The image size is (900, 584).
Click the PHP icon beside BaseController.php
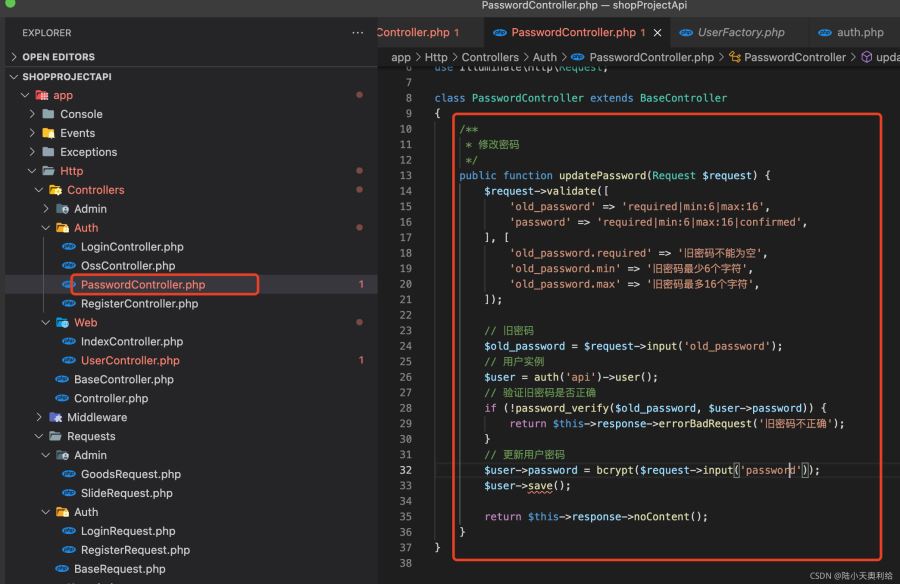click(62, 380)
